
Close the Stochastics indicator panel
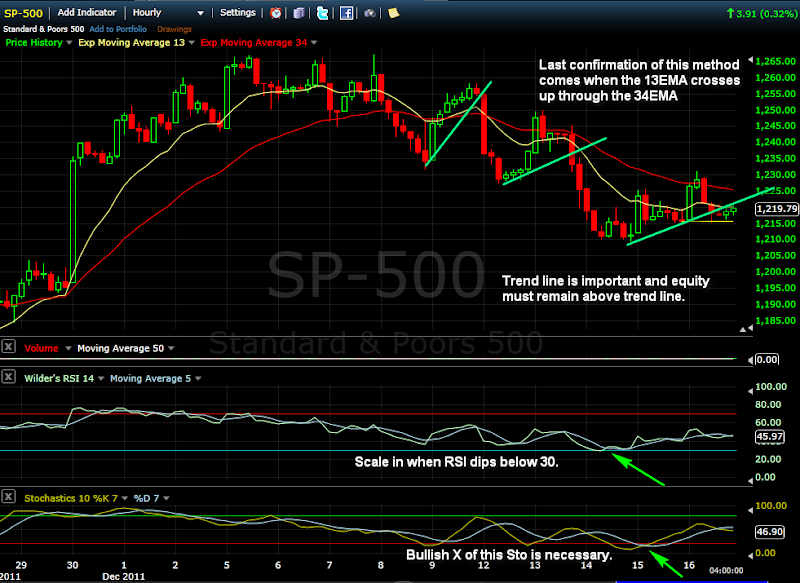pyautogui.click(x=8, y=497)
